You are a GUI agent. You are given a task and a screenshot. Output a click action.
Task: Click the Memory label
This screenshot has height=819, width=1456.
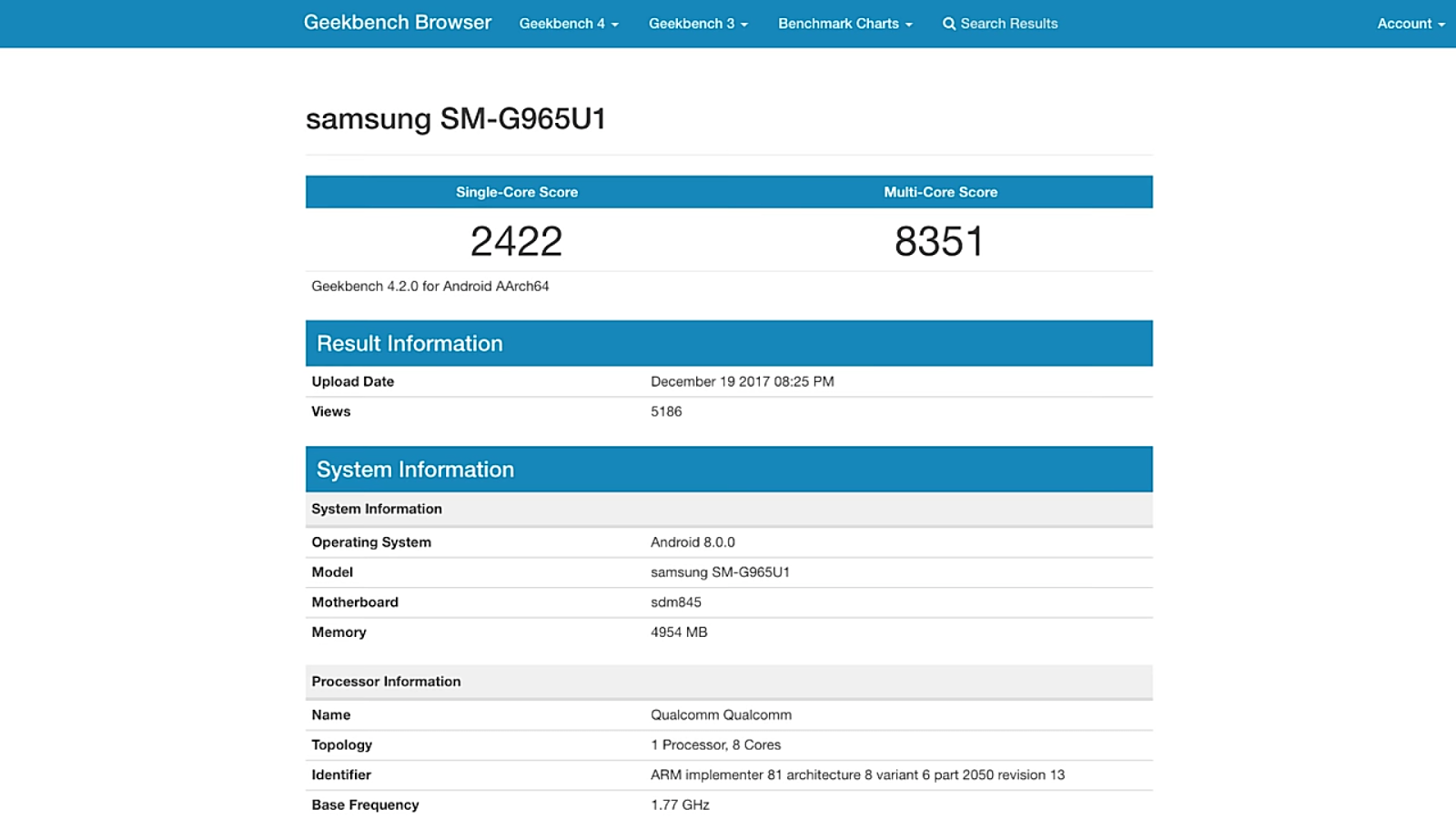pyautogui.click(x=339, y=632)
